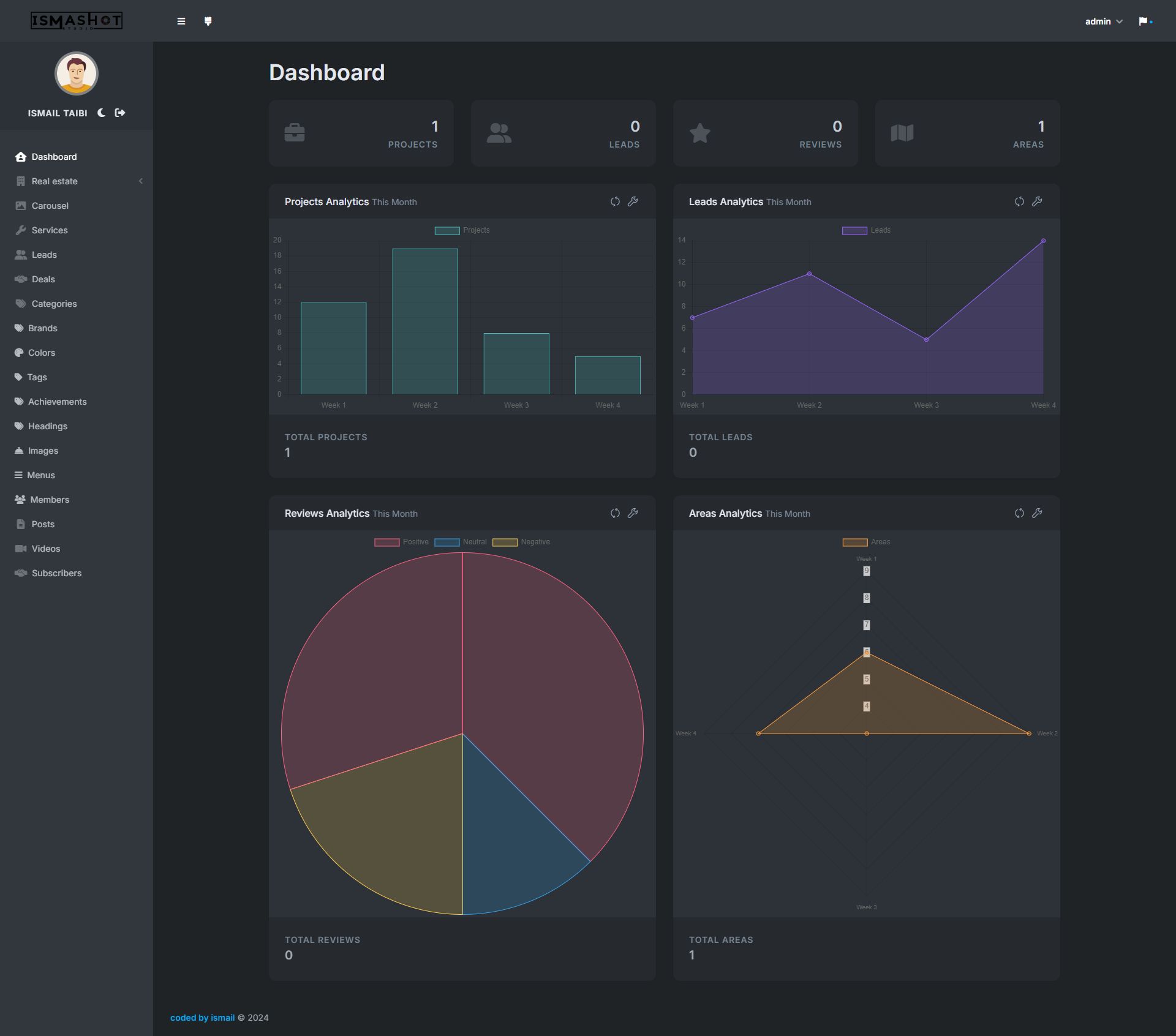Go to Subscribers in sidebar
This screenshot has height=1036, width=1176.
(56, 573)
